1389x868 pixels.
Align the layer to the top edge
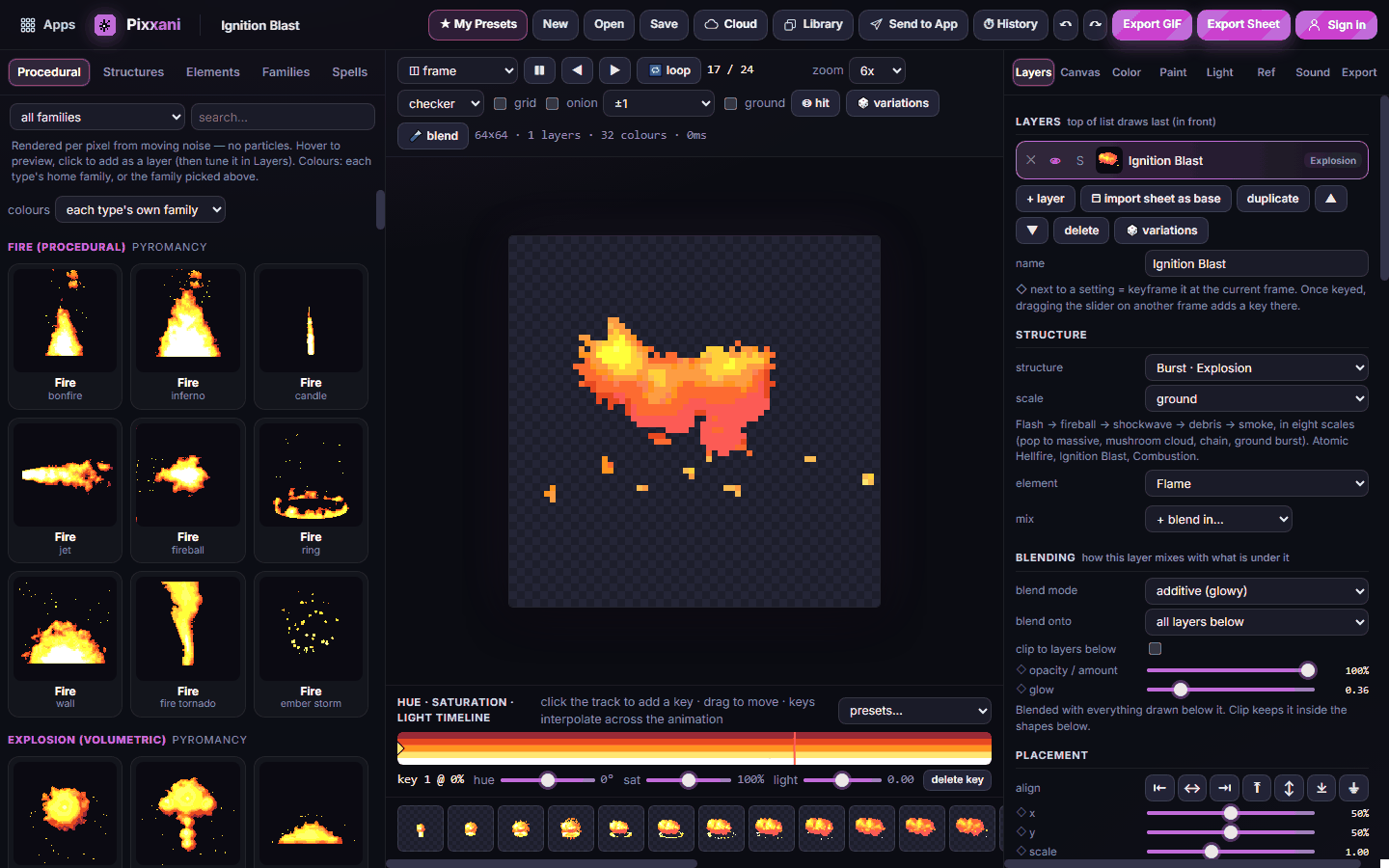tap(1257, 788)
